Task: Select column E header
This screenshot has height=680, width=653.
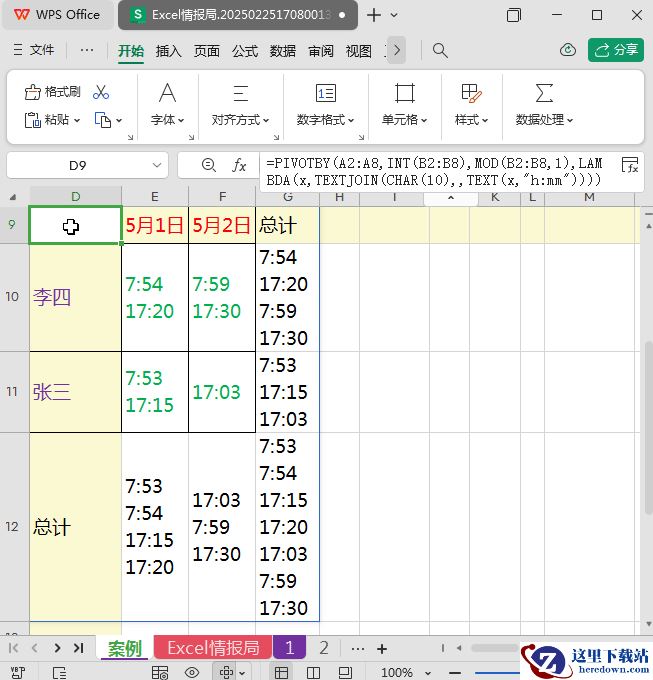Action: (155, 197)
